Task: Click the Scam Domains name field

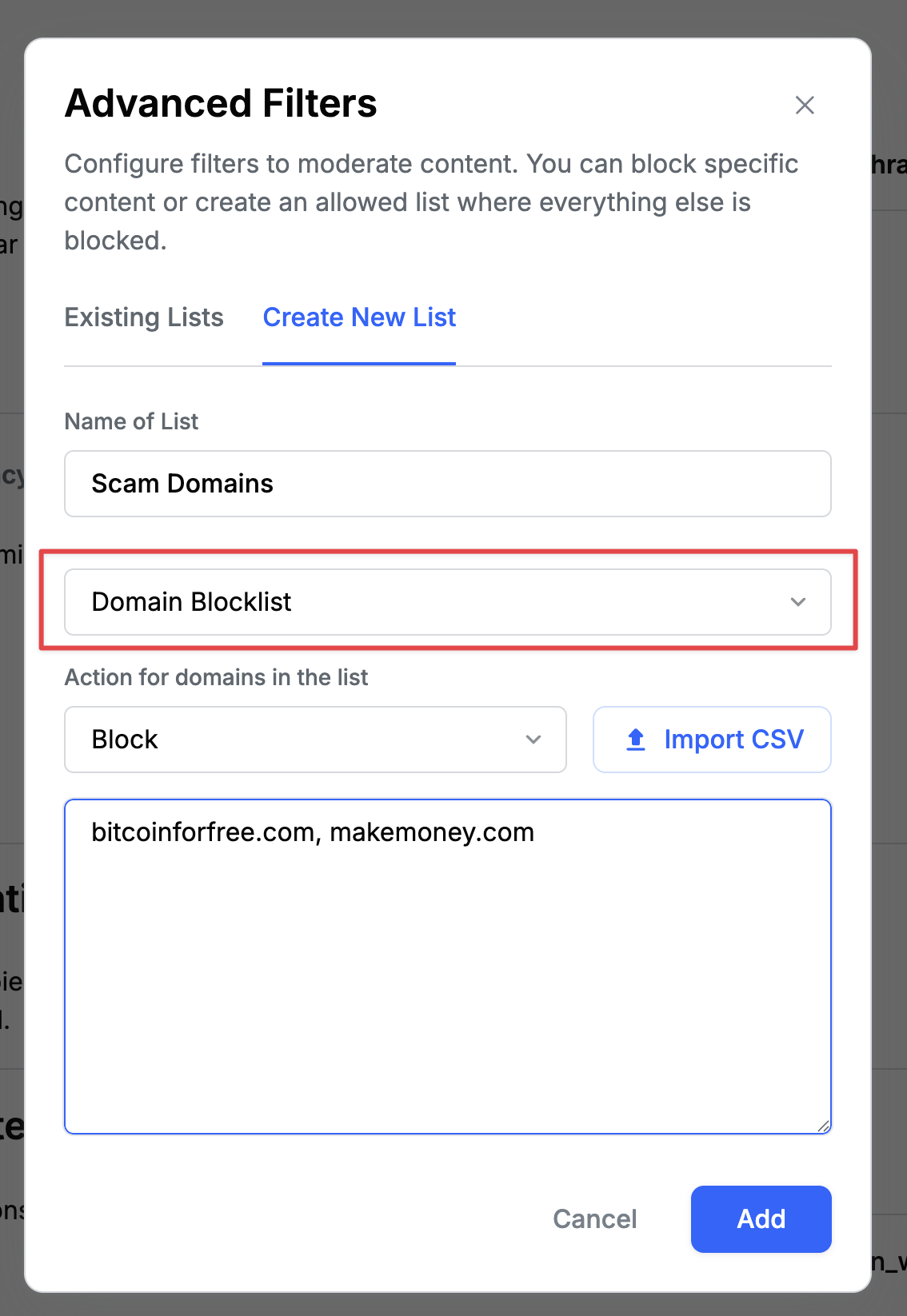Action: (448, 484)
